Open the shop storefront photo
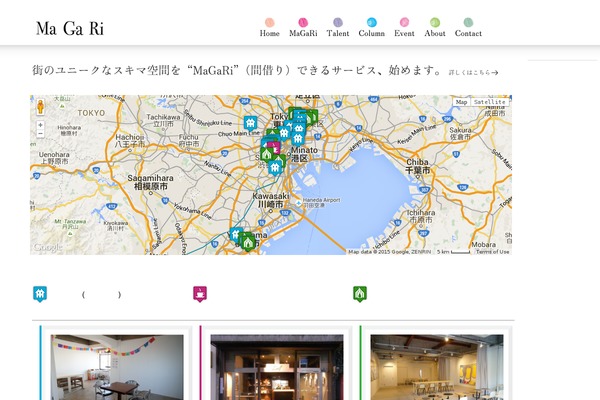Image resolution: width=600 pixels, height=400 pixels. (277, 367)
